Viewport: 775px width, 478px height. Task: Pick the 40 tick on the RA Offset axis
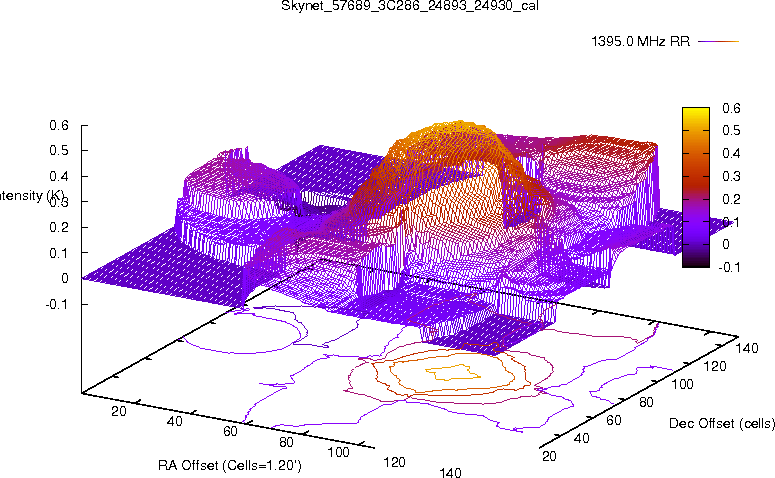pos(174,421)
